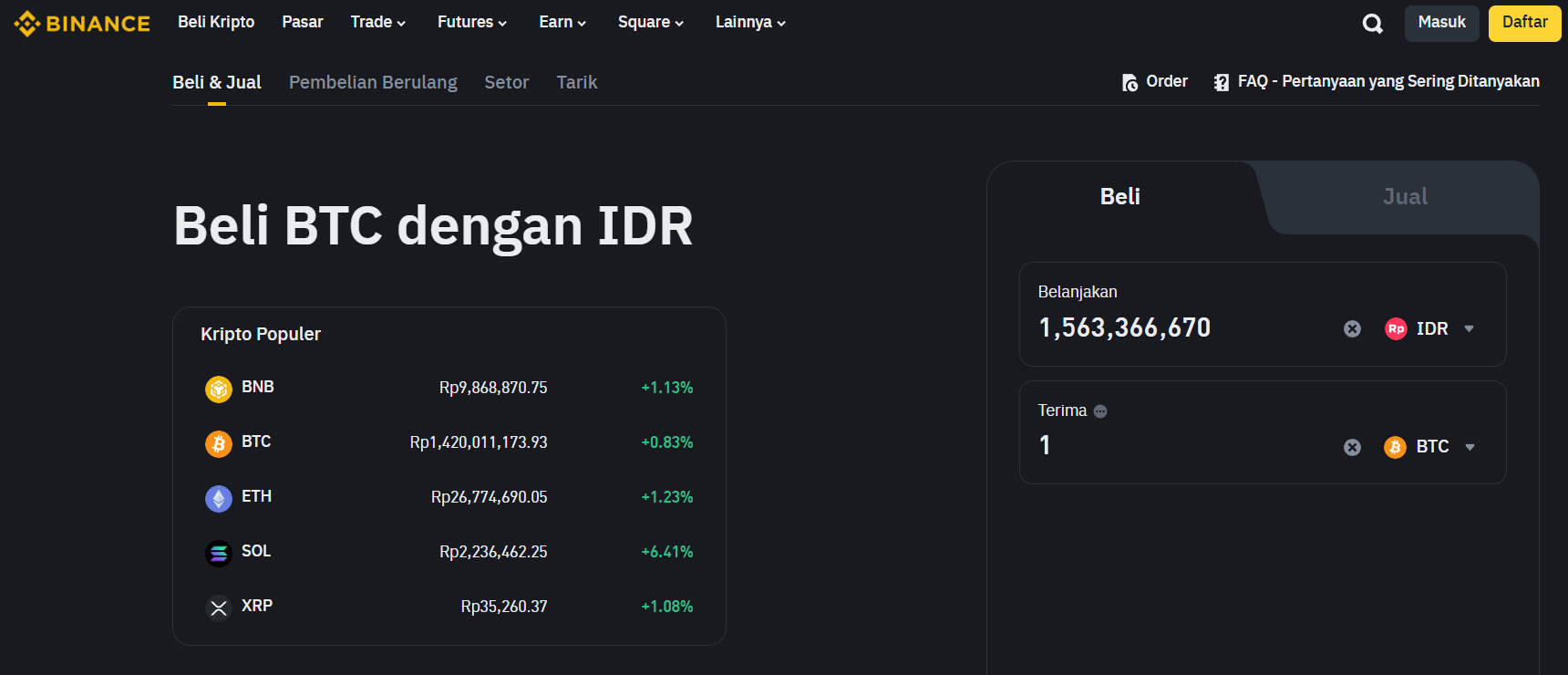Viewport: 1568px width, 675px height.
Task: Click the info icon next to Terima
Action: 1100,411
